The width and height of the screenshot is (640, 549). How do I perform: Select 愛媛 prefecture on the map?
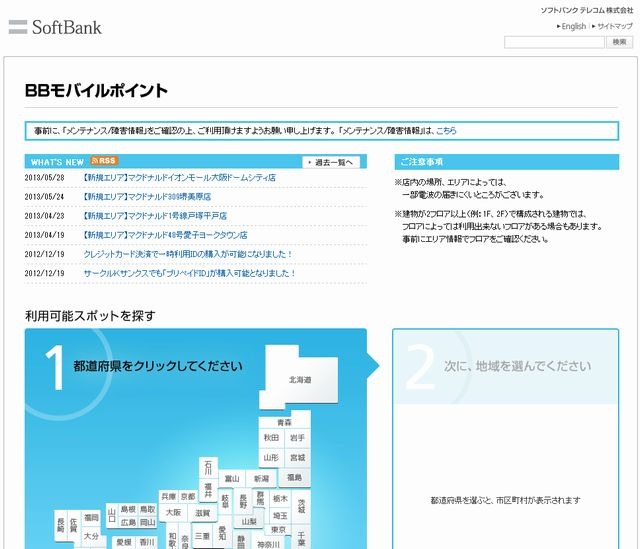pyautogui.click(x=124, y=542)
